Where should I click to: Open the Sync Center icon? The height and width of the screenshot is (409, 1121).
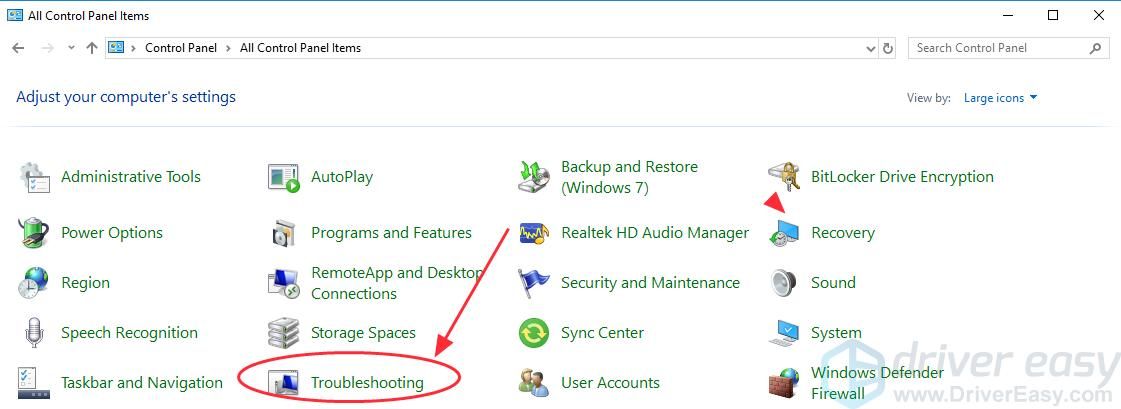click(534, 333)
